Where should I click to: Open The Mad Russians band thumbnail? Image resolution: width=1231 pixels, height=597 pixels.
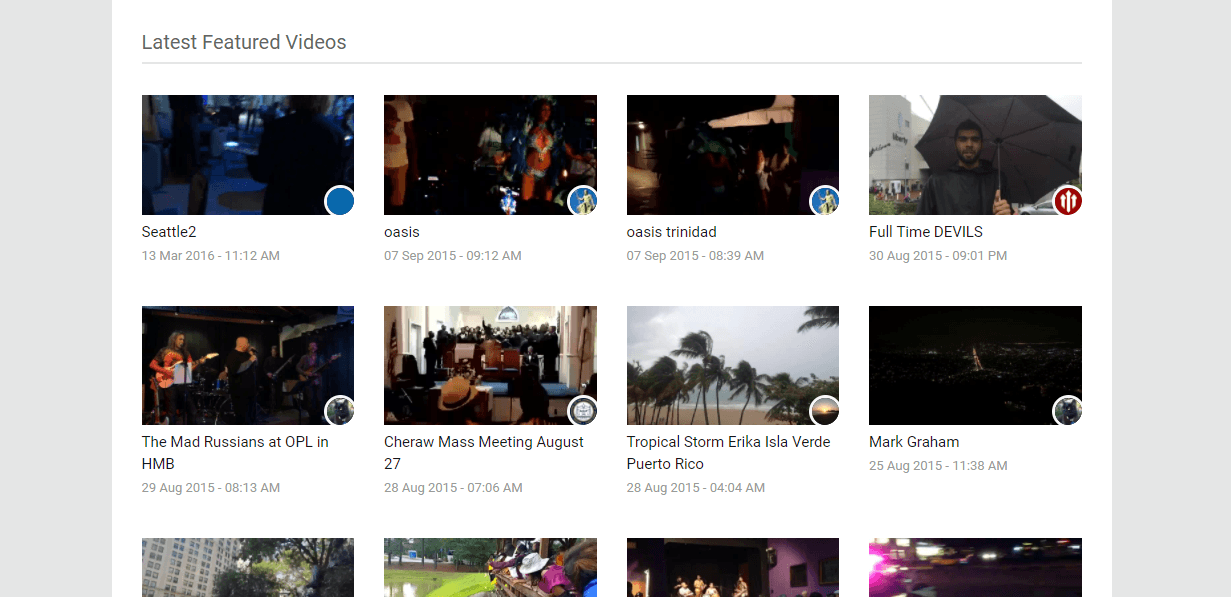click(x=248, y=365)
